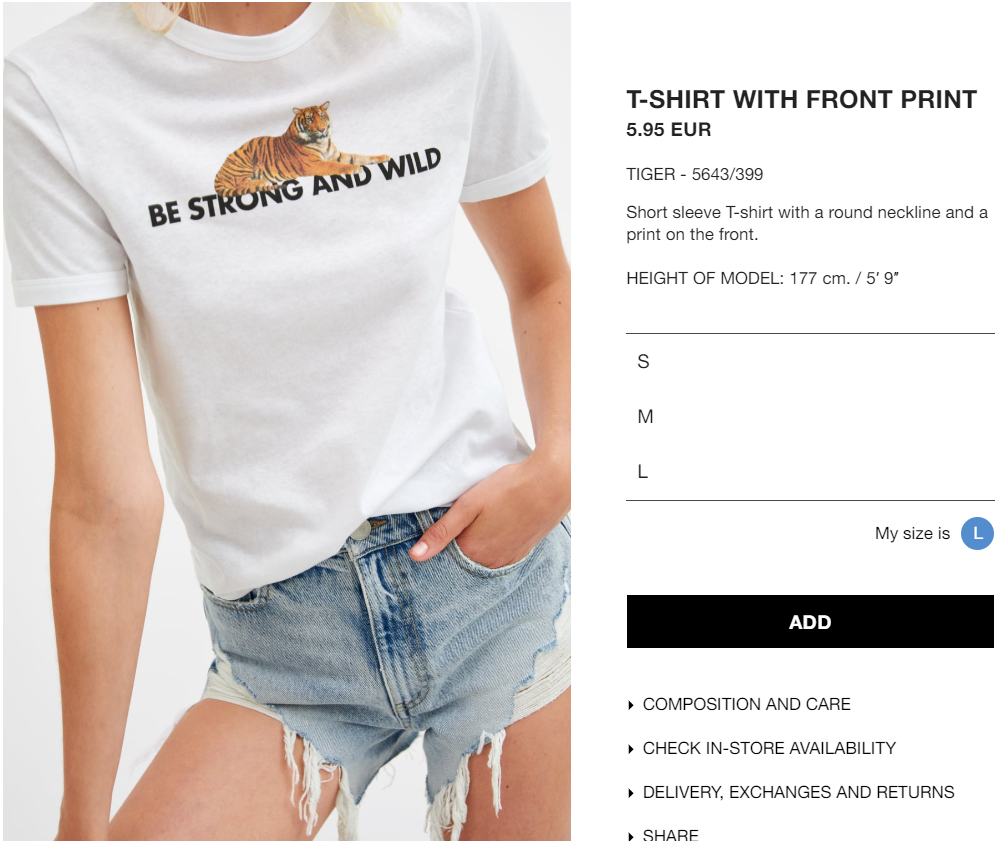This screenshot has height=841, width=1001.
Task: Click the arrow icon beside Share
Action: [631, 835]
